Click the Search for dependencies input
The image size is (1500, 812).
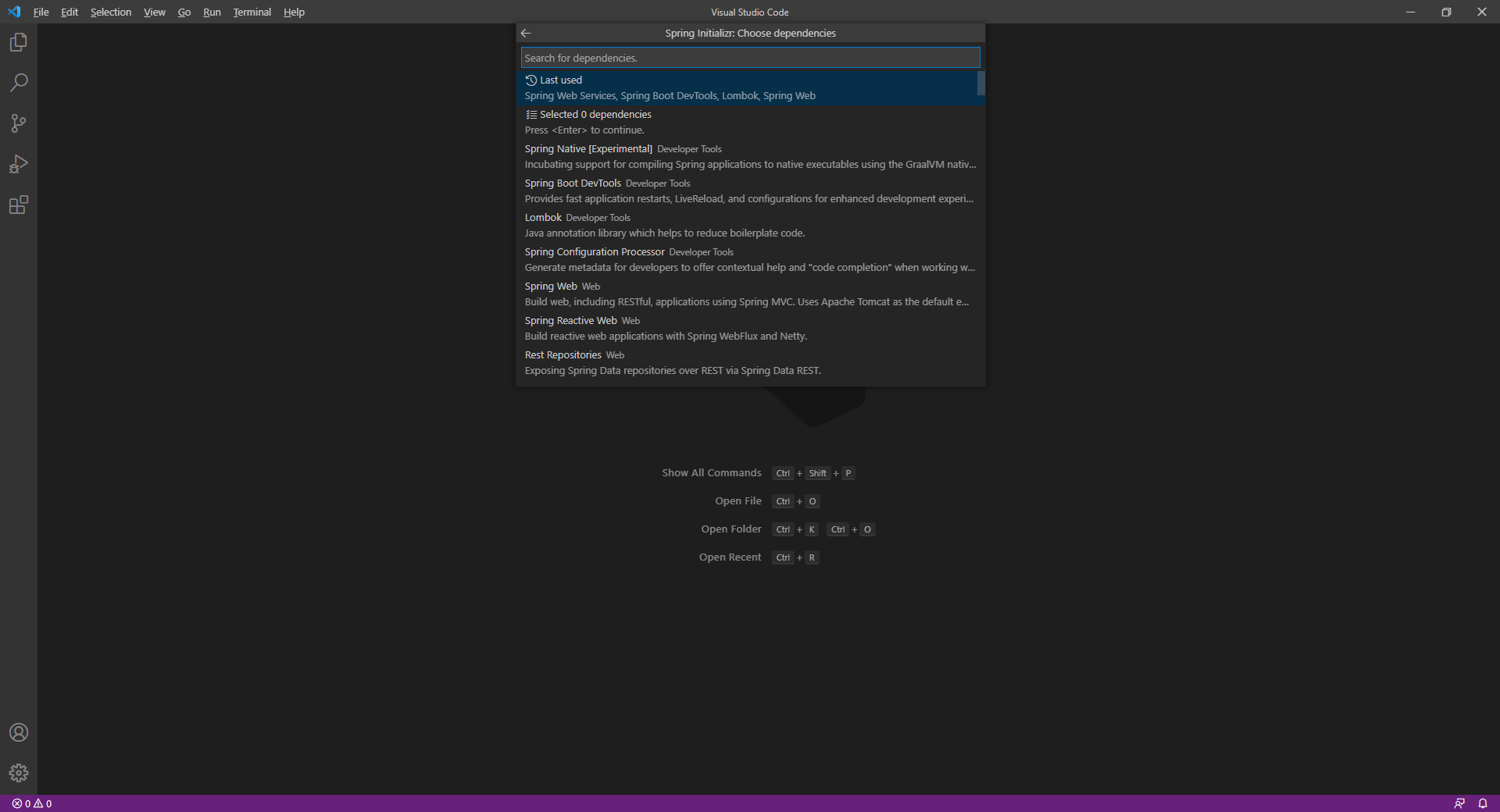tap(750, 58)
